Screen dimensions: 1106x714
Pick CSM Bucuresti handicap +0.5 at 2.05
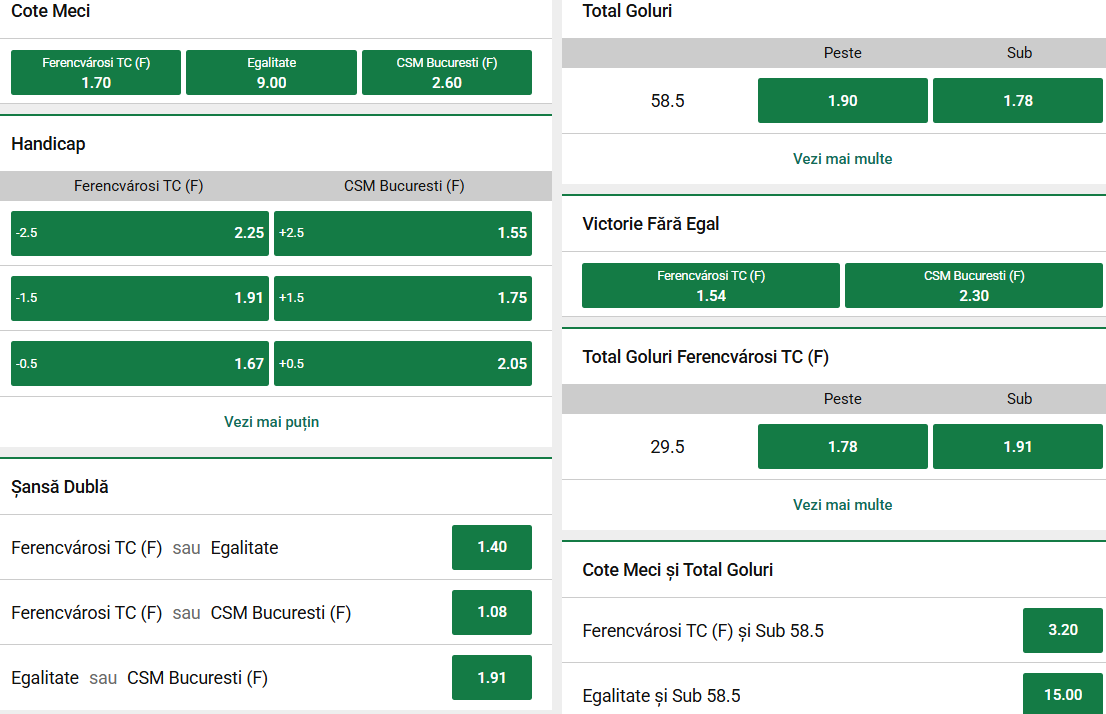[403, 364]
